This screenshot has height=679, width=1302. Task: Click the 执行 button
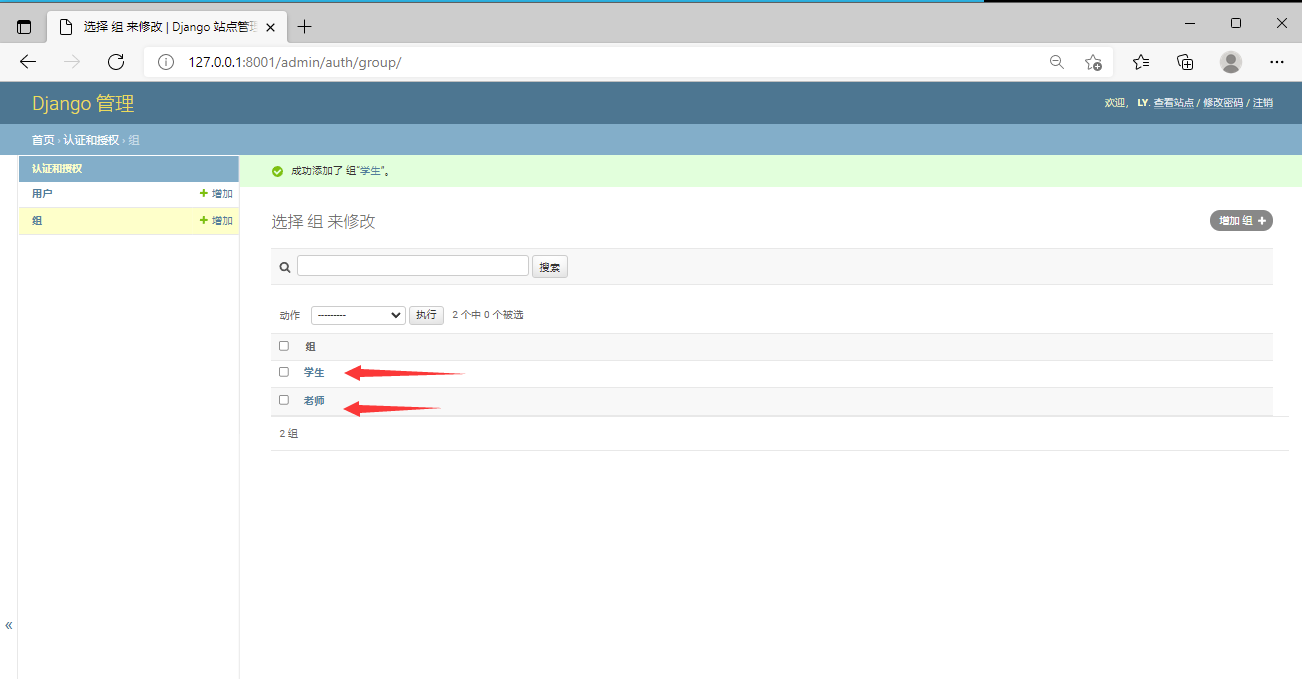point(427,315)
